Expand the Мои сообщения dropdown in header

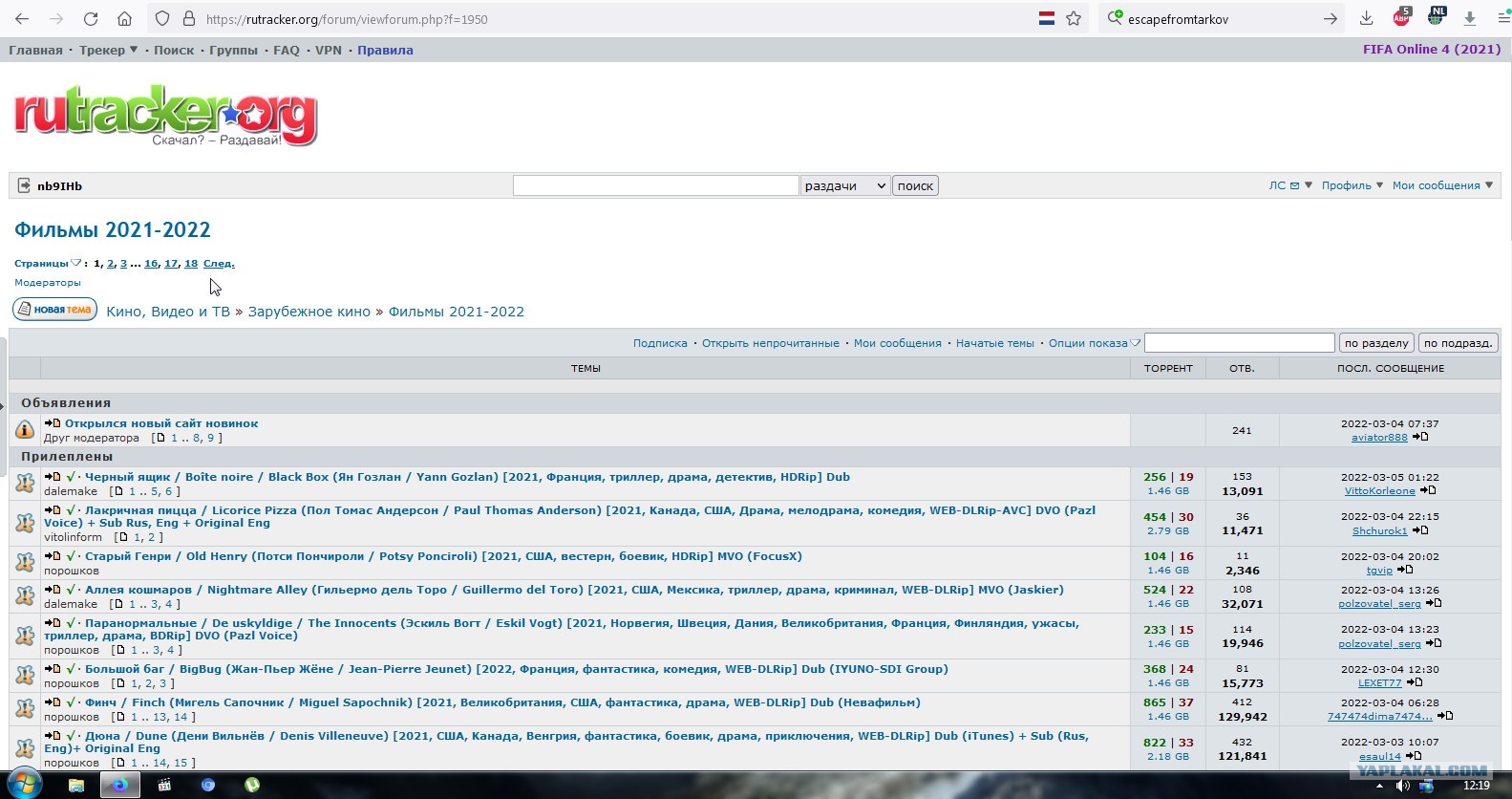[1442, 185]
